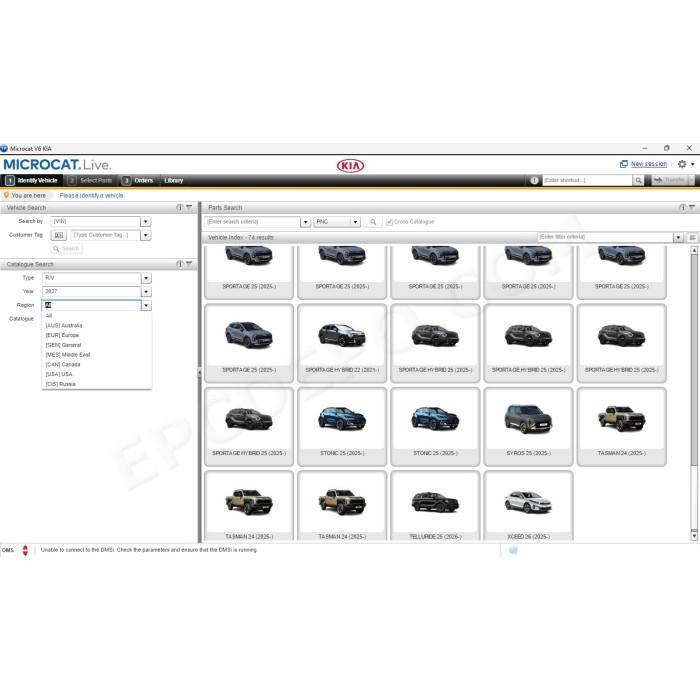
Task: Click the Transfer button
Action: point(669,180)
